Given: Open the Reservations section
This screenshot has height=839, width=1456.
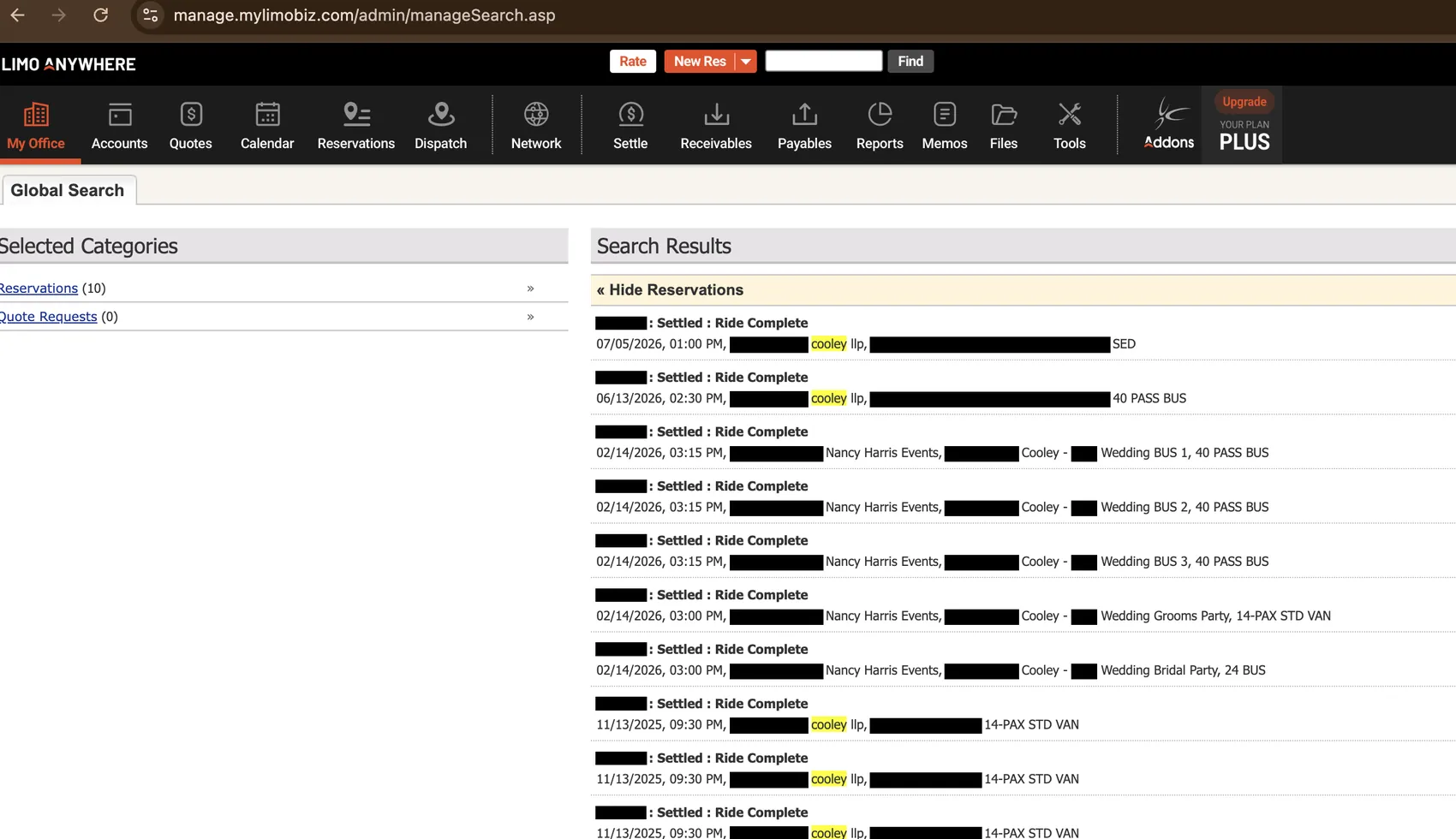Looking at the screenshot, I should [356, 125].
